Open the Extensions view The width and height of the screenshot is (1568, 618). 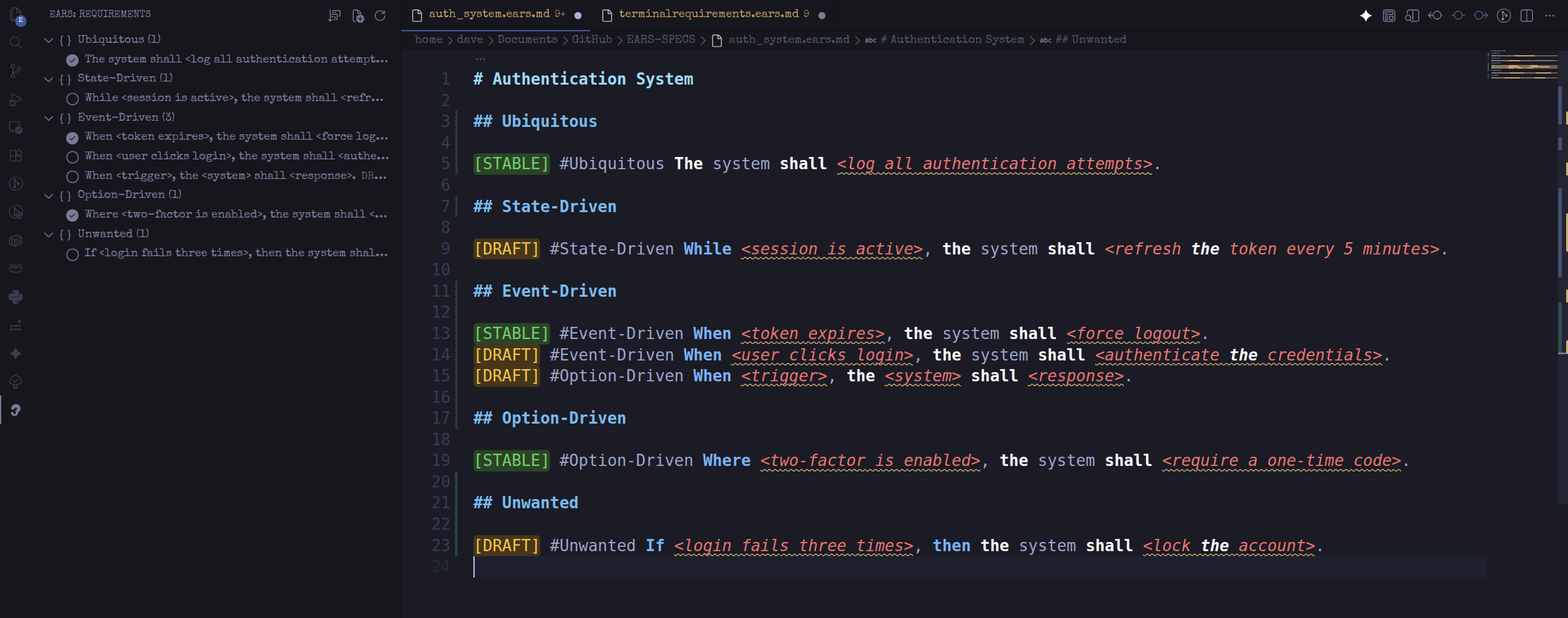[x=16, y=156]
